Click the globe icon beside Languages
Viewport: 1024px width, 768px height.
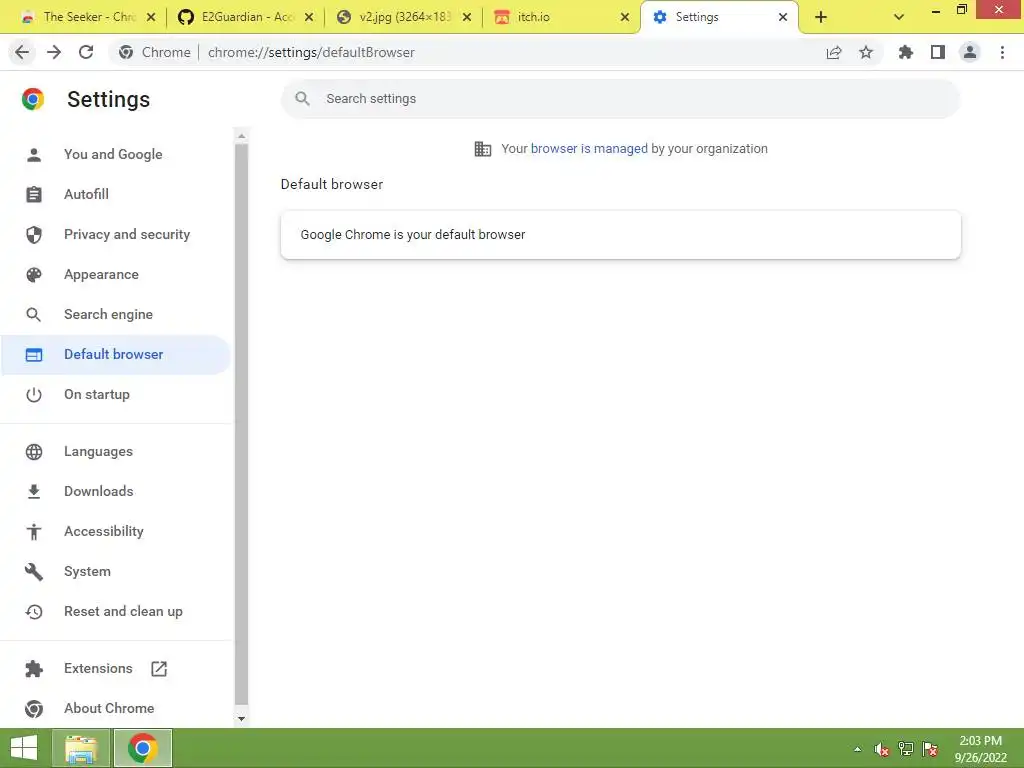click(34, 452)
